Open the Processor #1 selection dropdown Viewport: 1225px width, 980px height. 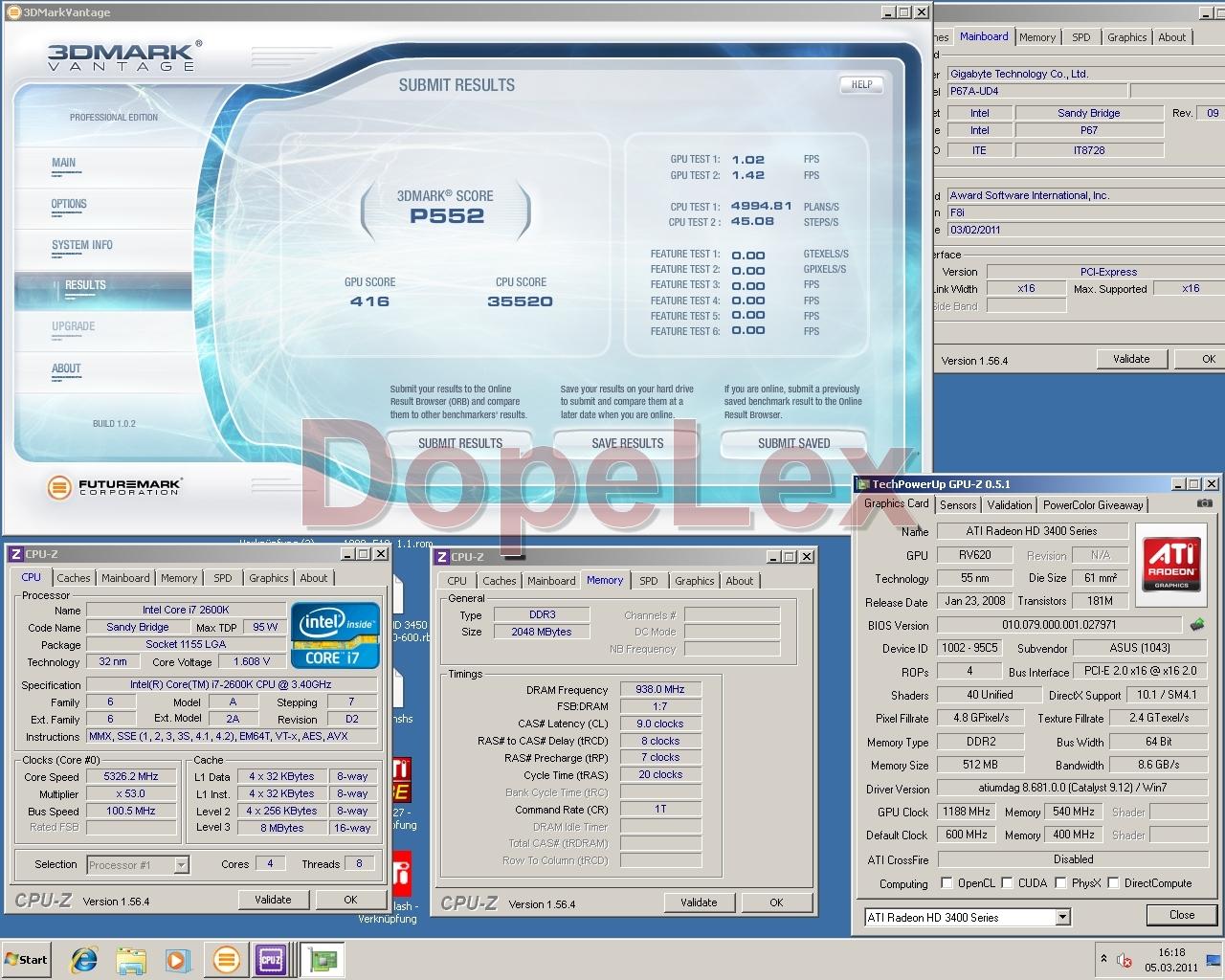coord(181,865)
